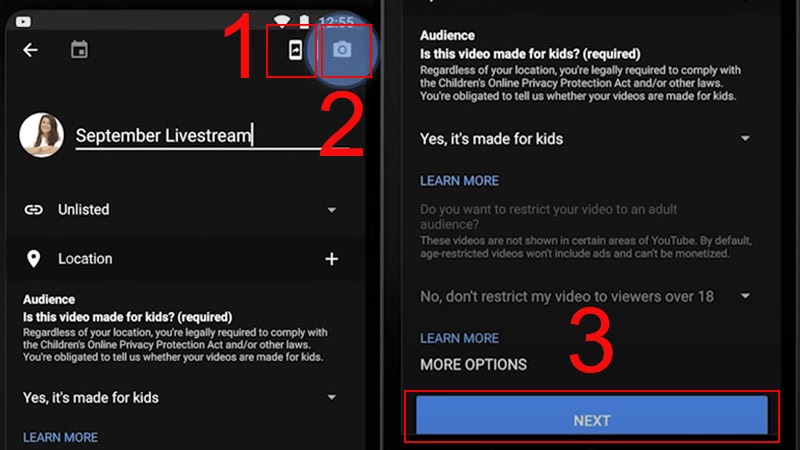800x450 pixels.
Task: Open the schedule calendar icon
Action: pos(79,50)
